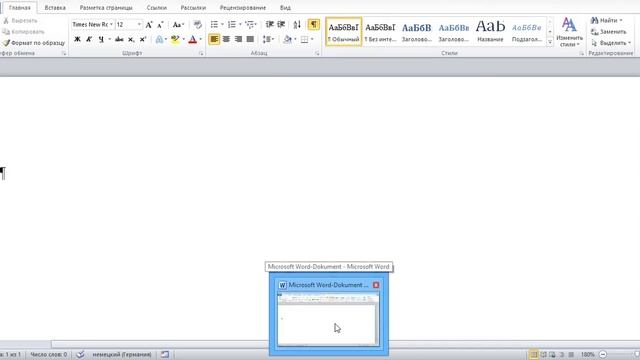Viewport: 640px width, 360px height.
Task: Click the zoom out minus button
Action: [x=603, y=355]
